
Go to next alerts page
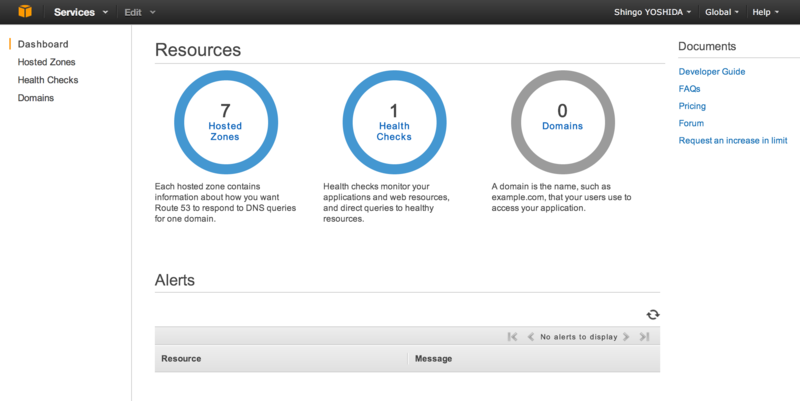(x=626, y=337)
